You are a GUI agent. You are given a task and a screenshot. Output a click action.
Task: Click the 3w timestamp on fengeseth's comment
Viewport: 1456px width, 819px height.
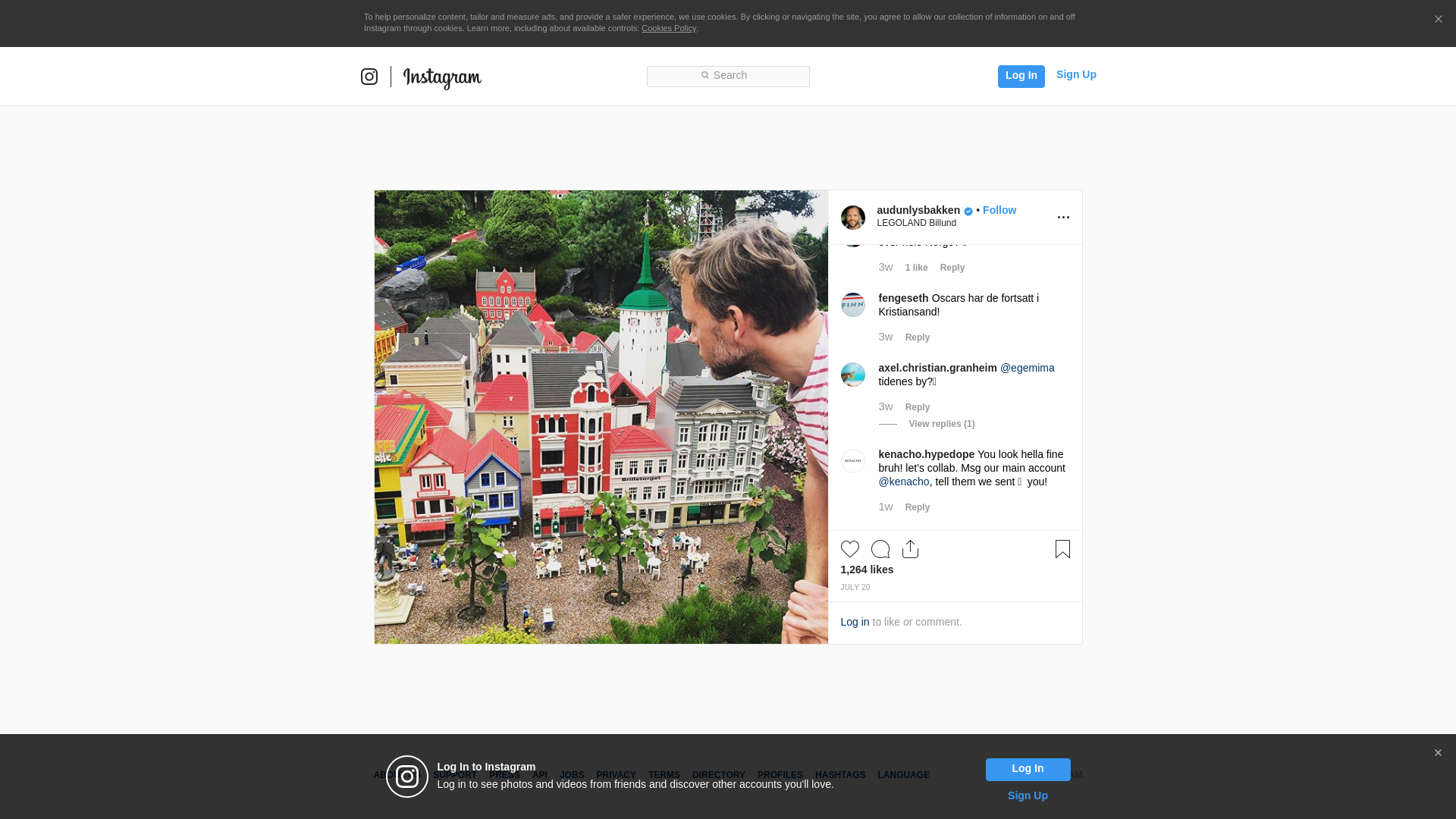tap(886, 337)
